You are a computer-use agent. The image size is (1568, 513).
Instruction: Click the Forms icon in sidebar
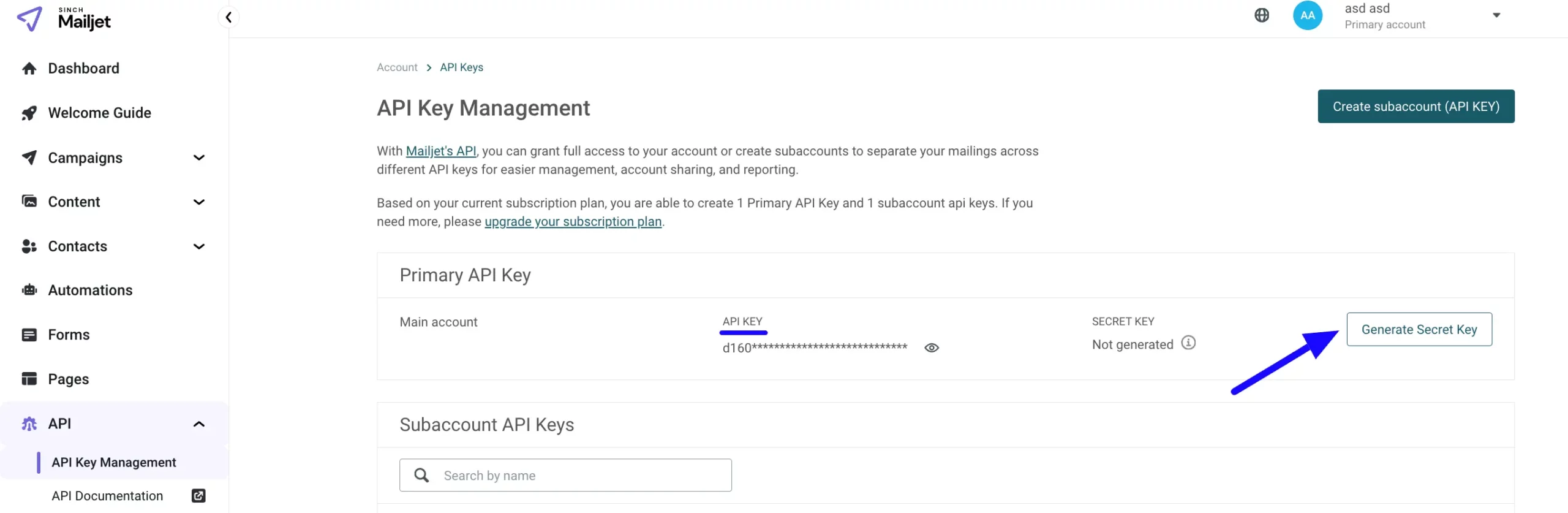tap(29, 335)
